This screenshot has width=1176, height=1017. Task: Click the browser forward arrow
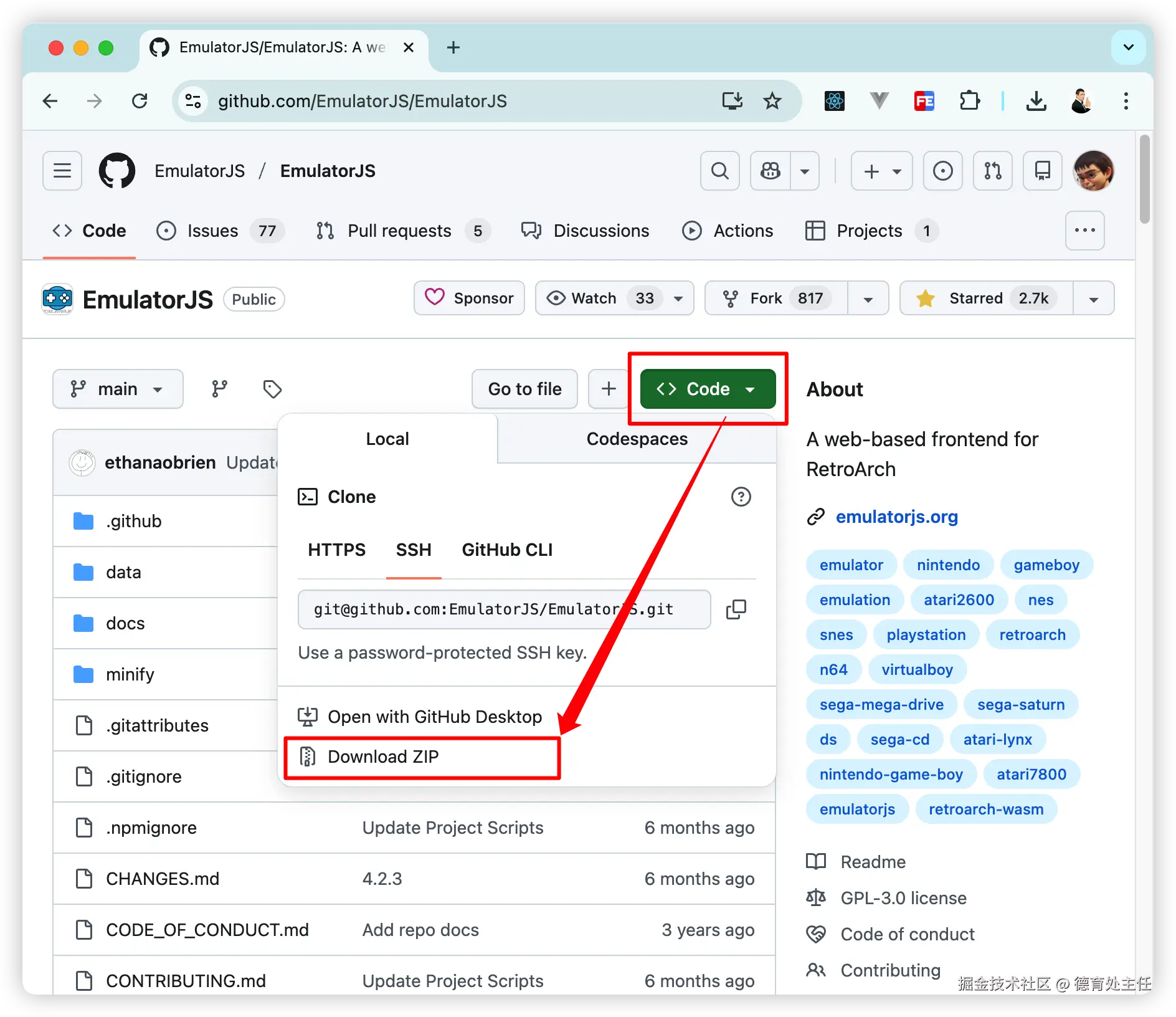coord(94,101)
